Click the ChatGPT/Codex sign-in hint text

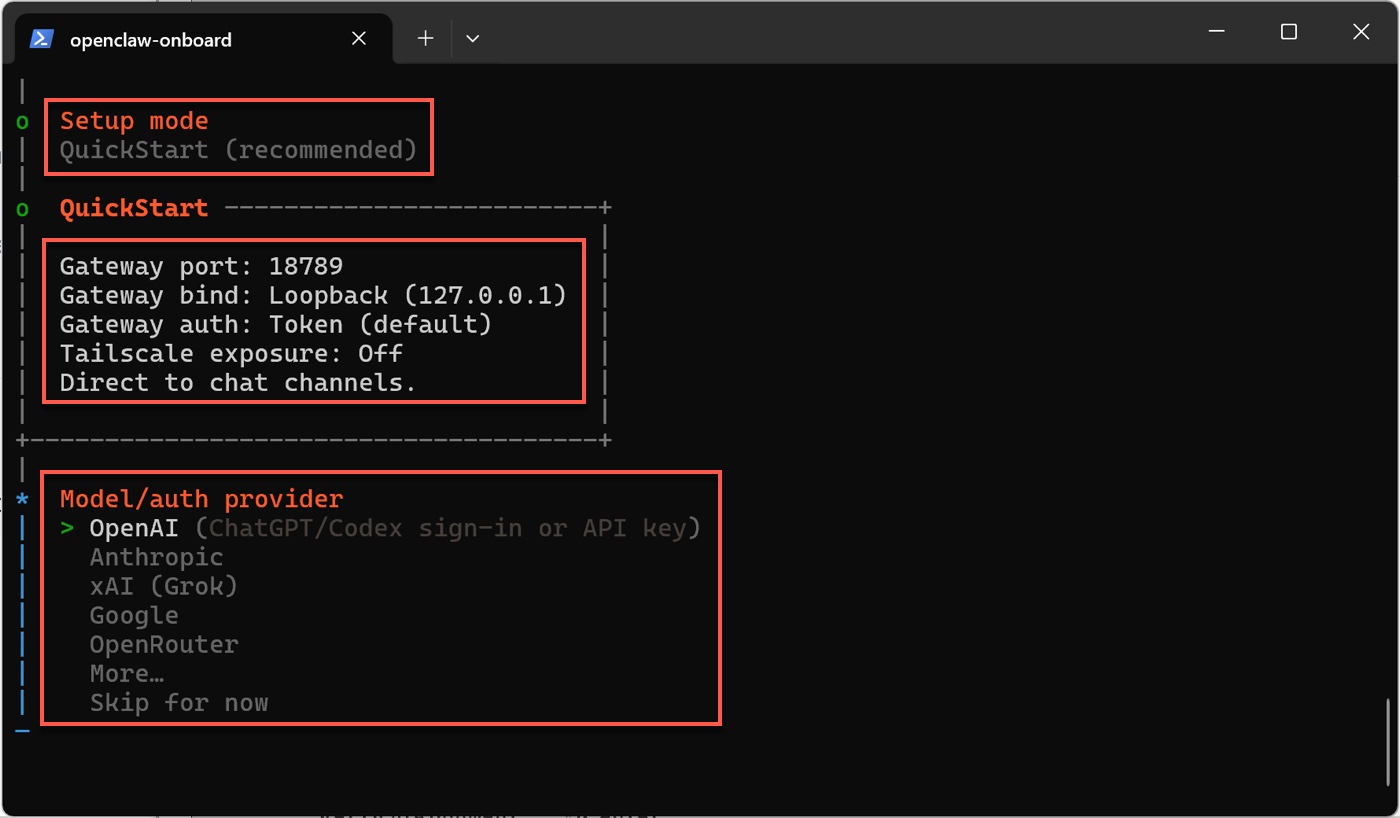(x=448, y=528)
